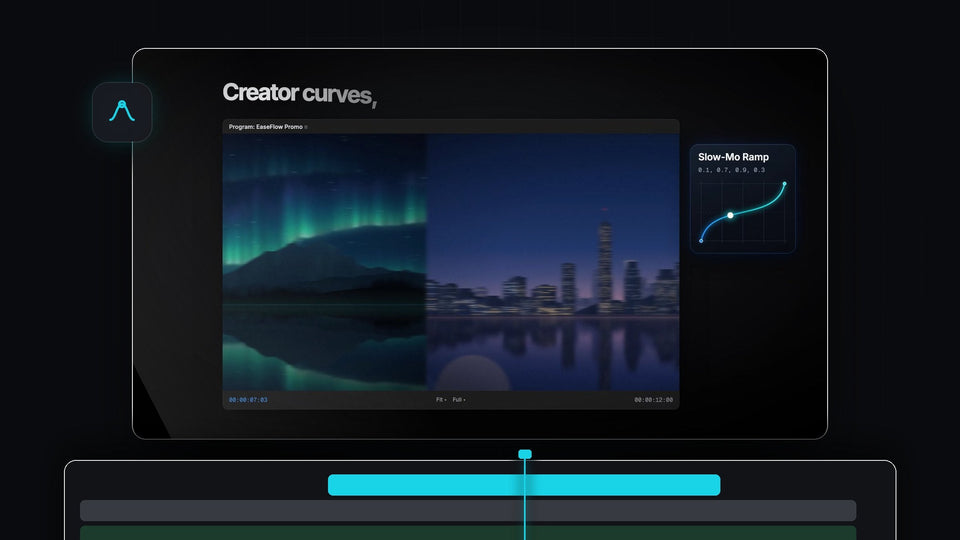Select the gray clip track in the timeline
Image resolution: width=960 pixels, height=540 pixels.
(468, 511)
